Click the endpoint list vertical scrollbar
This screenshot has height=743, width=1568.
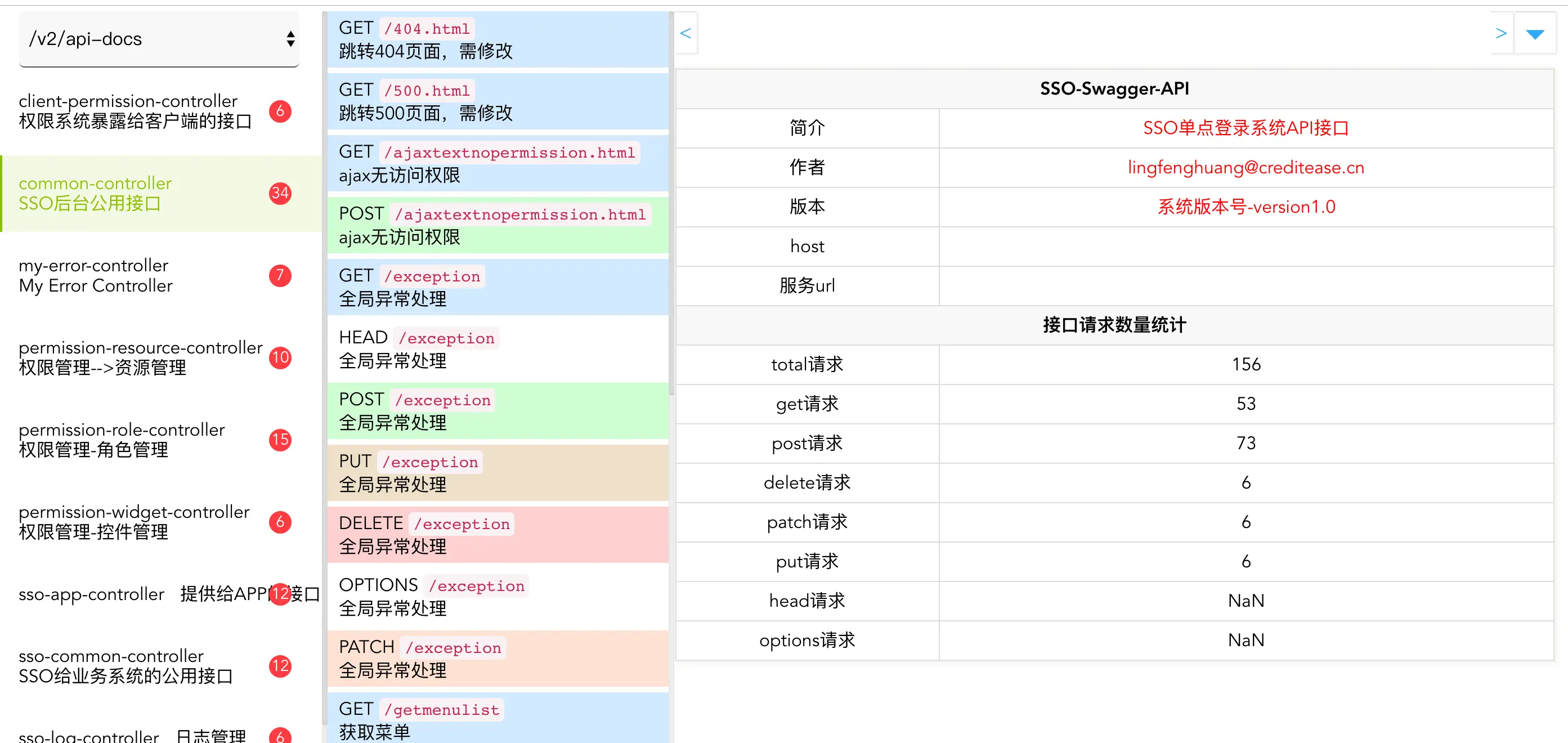pyautogui.click(x=671, y=201)
